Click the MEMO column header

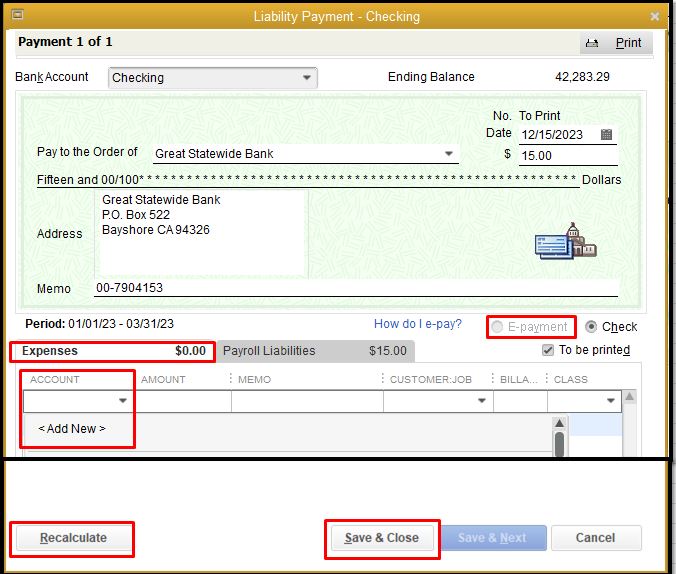click(254, 380)
